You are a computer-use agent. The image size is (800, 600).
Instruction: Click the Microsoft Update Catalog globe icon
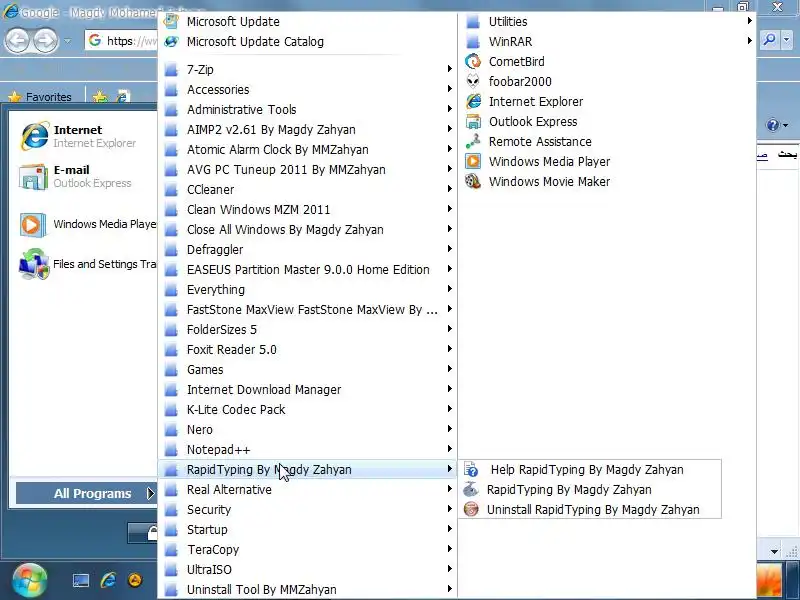tap(171, 41)
